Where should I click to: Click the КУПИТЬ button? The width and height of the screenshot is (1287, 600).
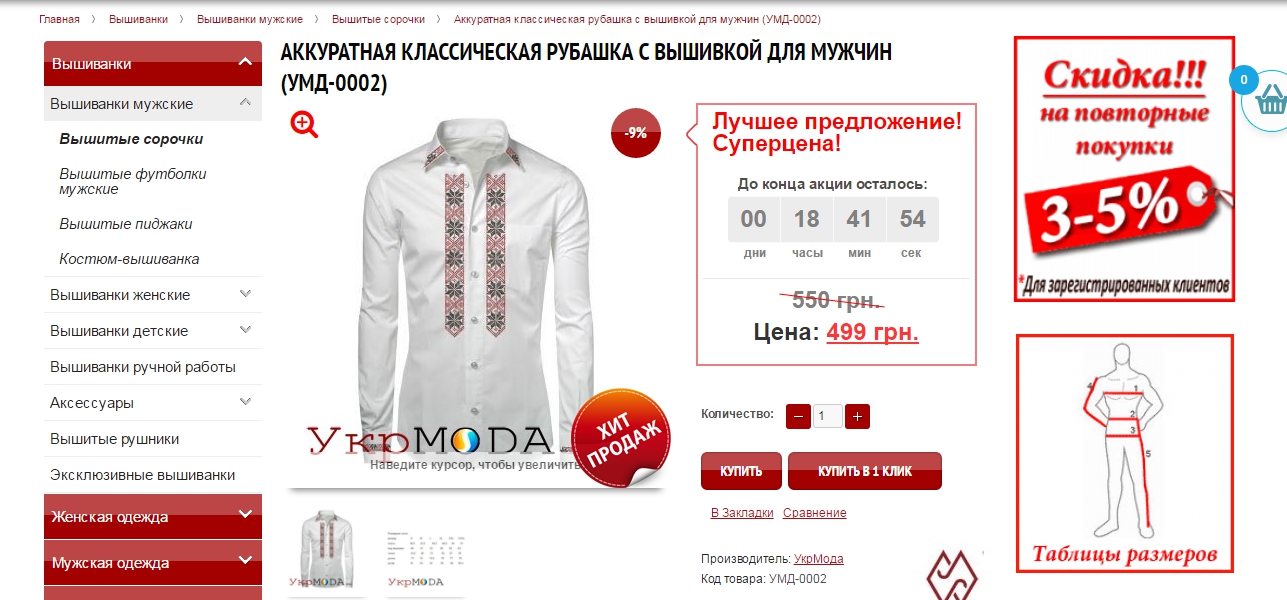[x=741, y=471]
